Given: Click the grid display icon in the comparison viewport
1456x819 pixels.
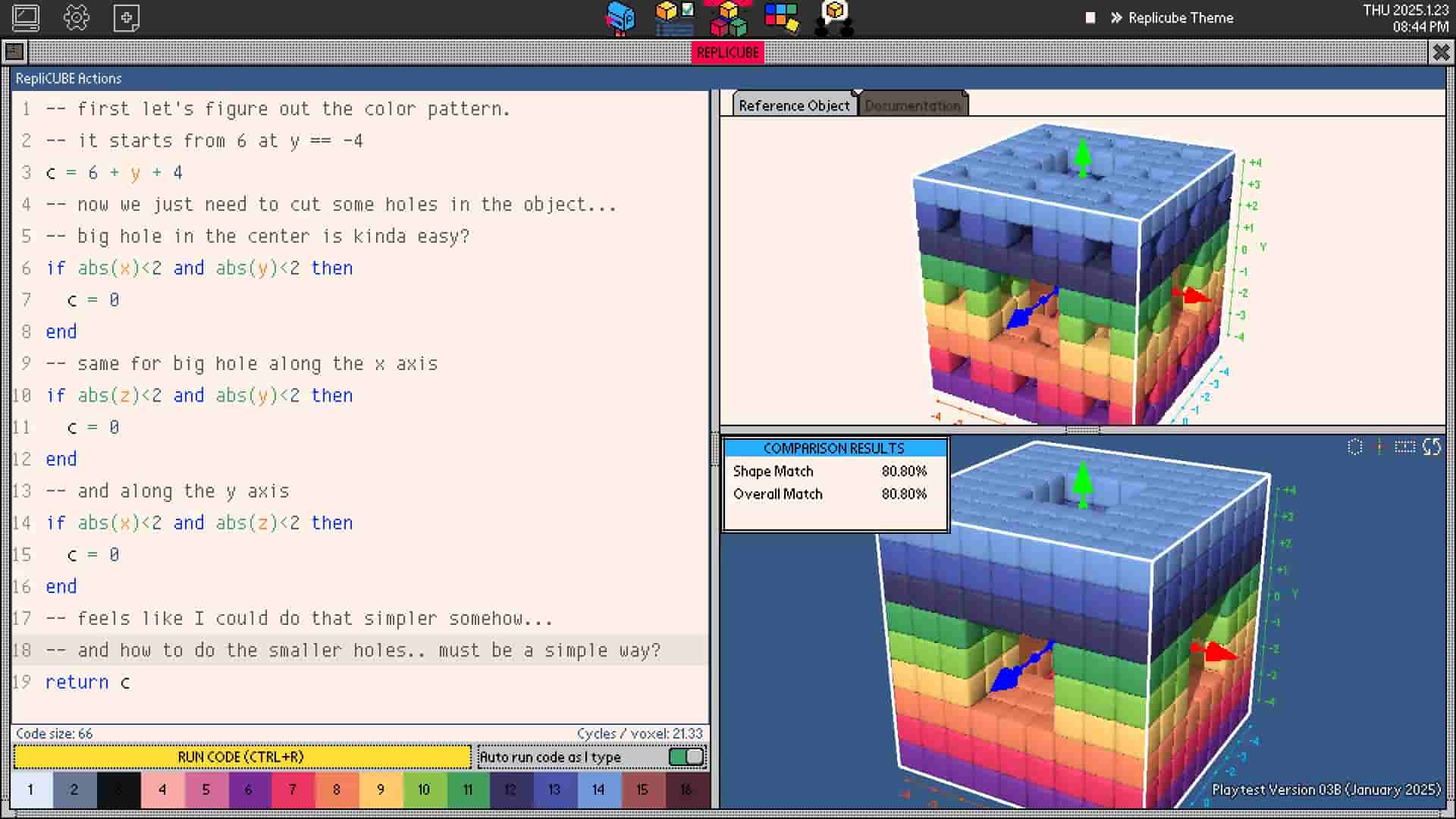Looking at the screenshot, I should (1404, 447).
